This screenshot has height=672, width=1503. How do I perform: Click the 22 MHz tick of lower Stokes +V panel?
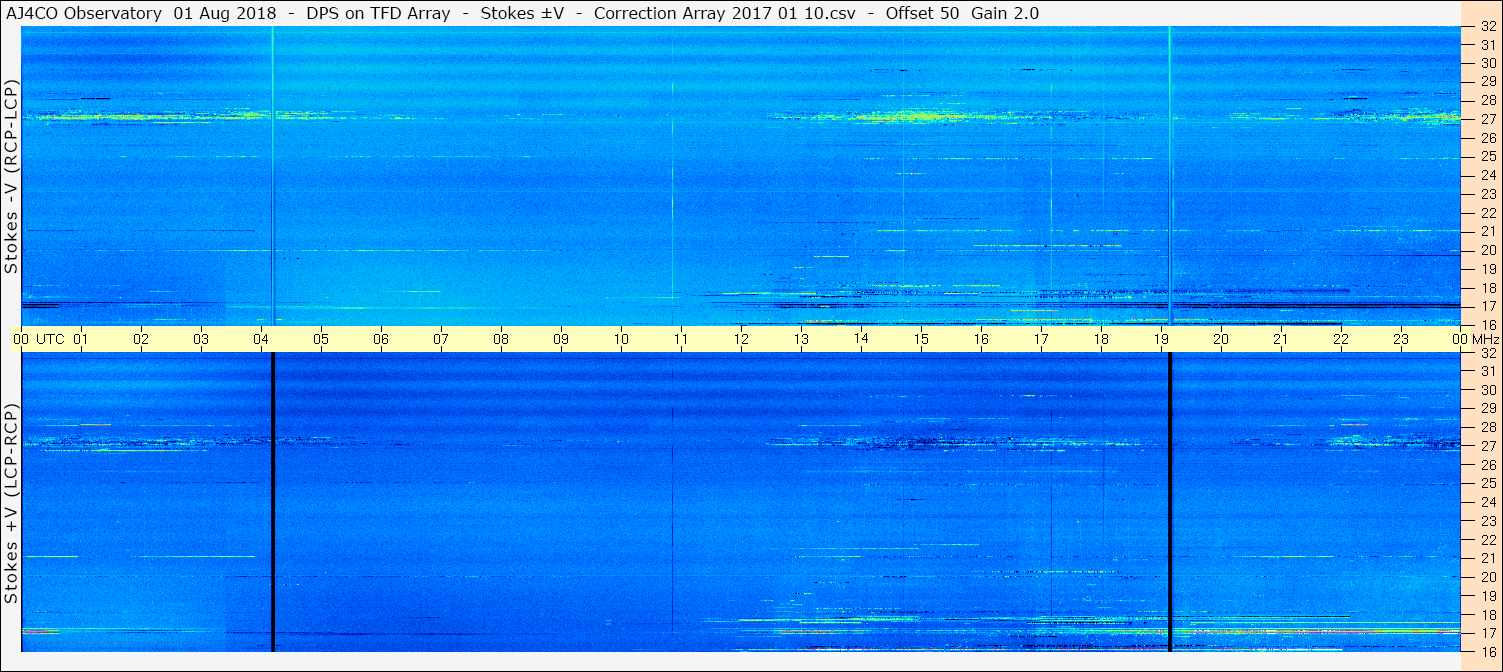coord(1487,540)
